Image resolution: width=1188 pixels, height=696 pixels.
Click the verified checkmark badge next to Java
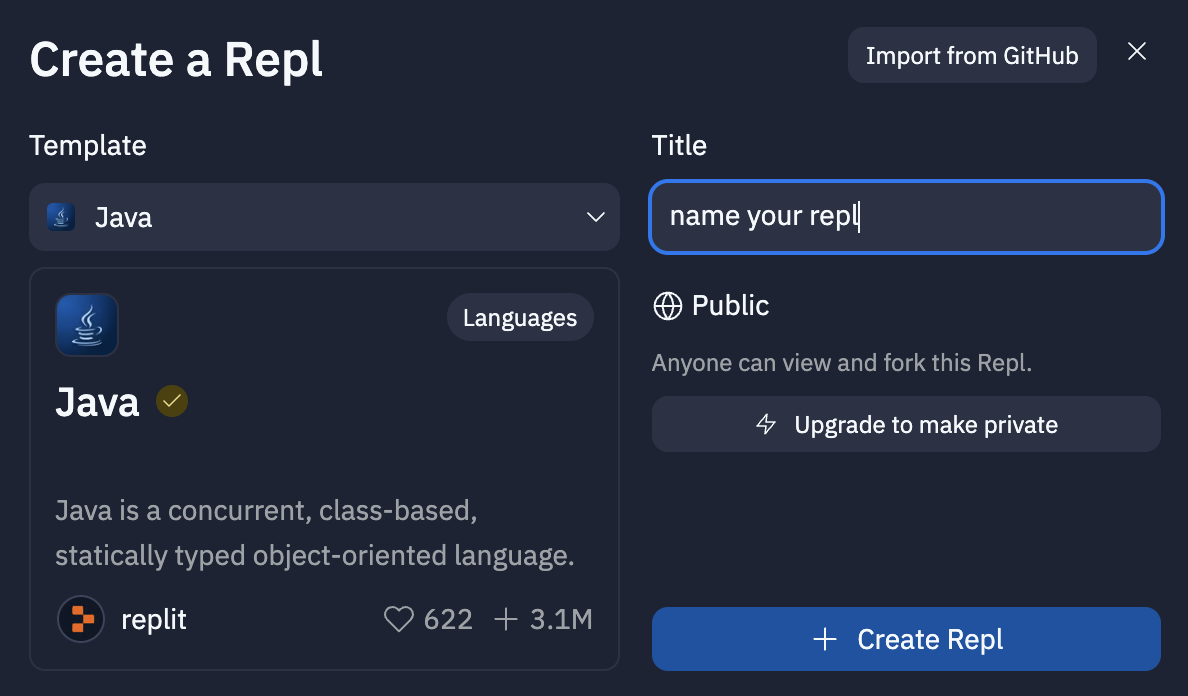(172, 401)
